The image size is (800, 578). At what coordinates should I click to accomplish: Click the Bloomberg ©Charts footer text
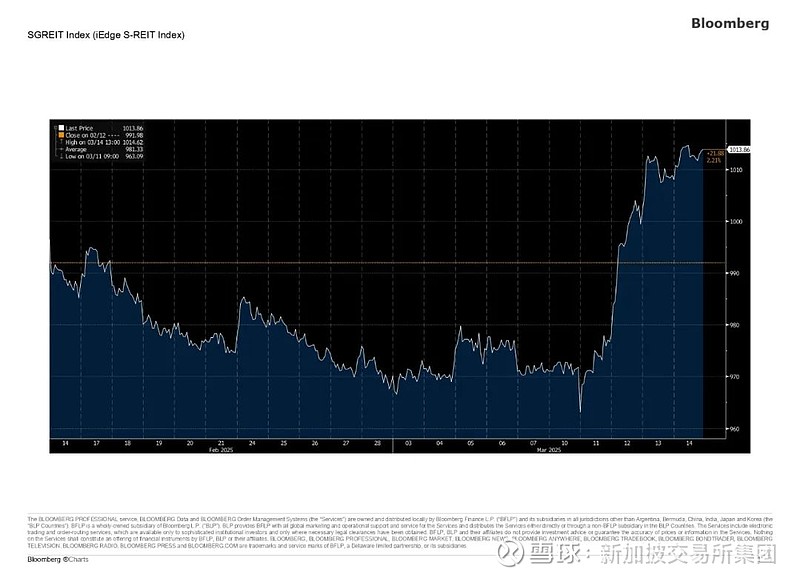tap(58, 560)
